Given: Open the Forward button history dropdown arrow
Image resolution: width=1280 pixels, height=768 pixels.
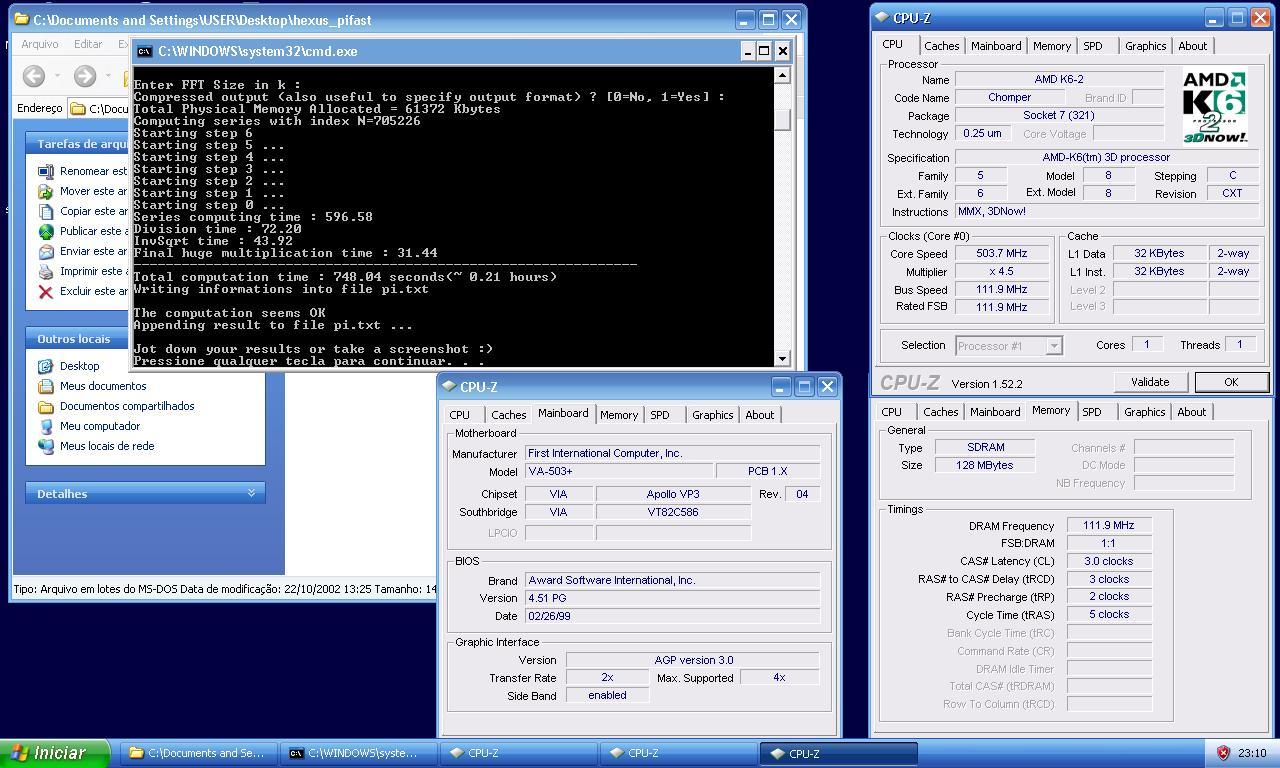Looking at the screenshot, I should coord(109,76).
